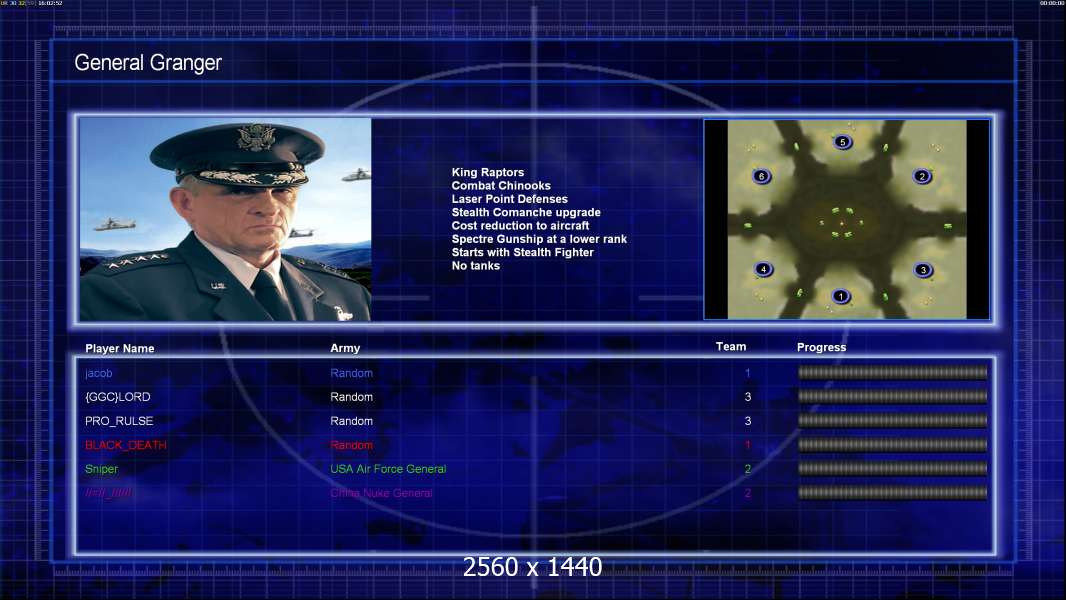This screenshot has height=600, width=1066.
Task: Click the 'Army' column header
Action: point(345,348)
